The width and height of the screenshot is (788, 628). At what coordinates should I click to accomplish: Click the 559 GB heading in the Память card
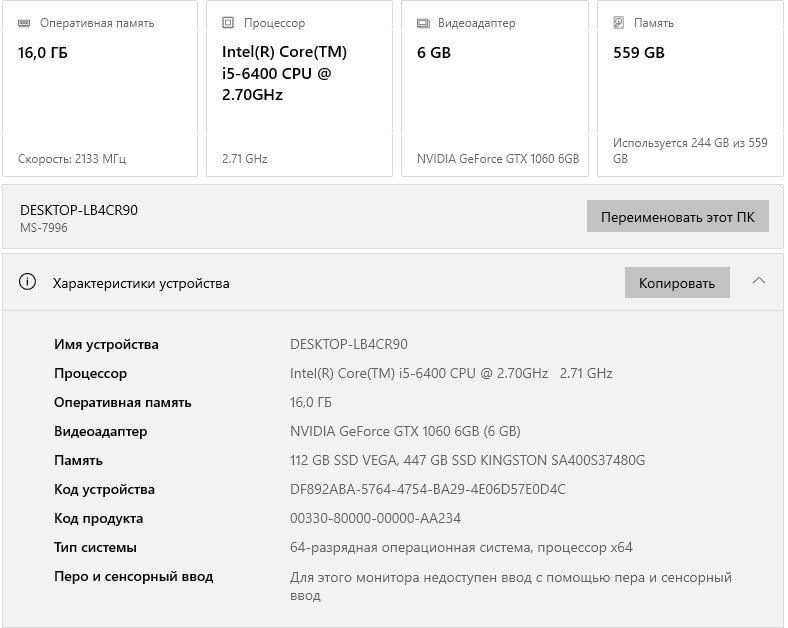(x=639, y=53)
